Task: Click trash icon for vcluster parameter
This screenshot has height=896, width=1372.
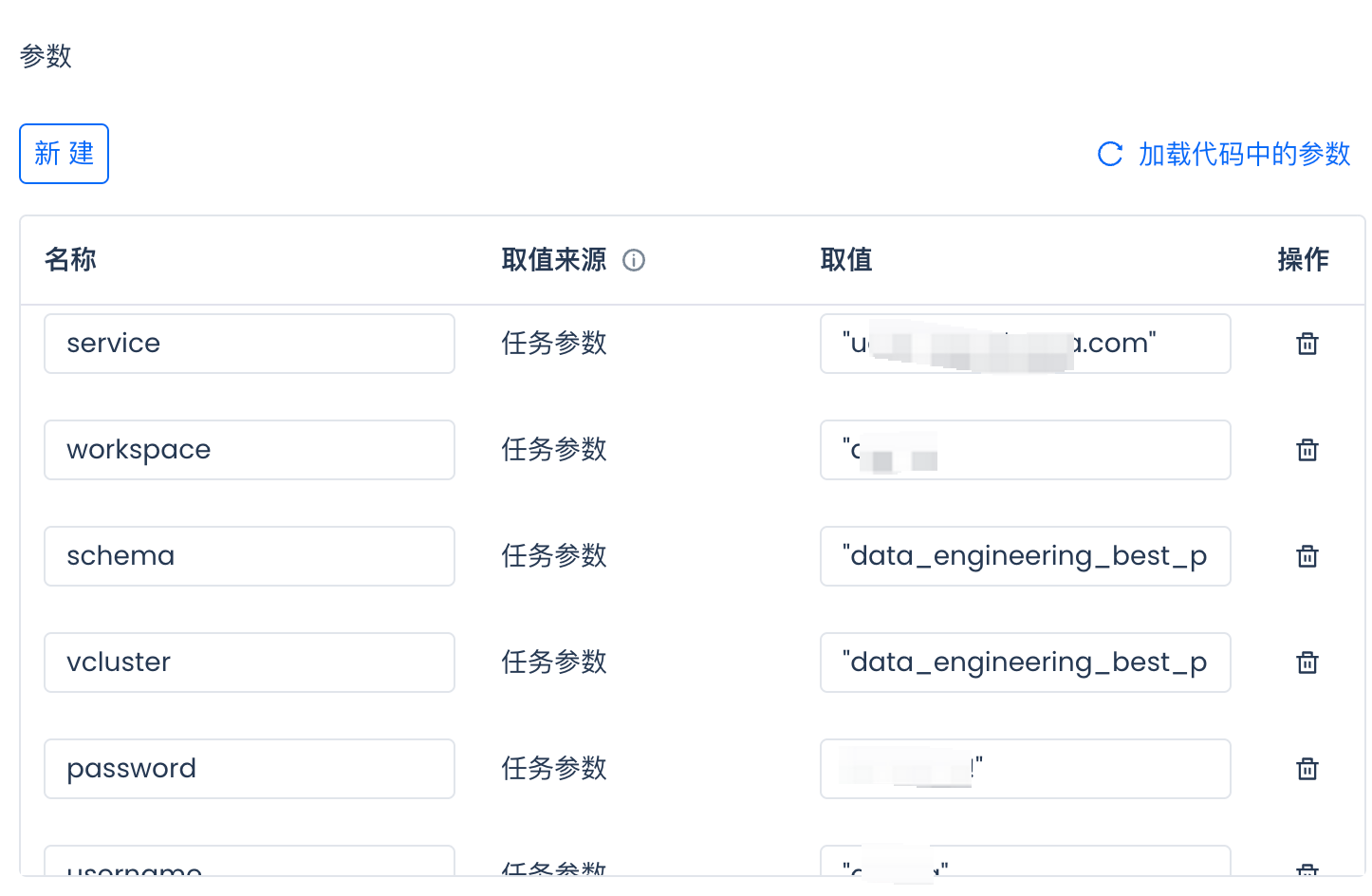Action: 1307,663
